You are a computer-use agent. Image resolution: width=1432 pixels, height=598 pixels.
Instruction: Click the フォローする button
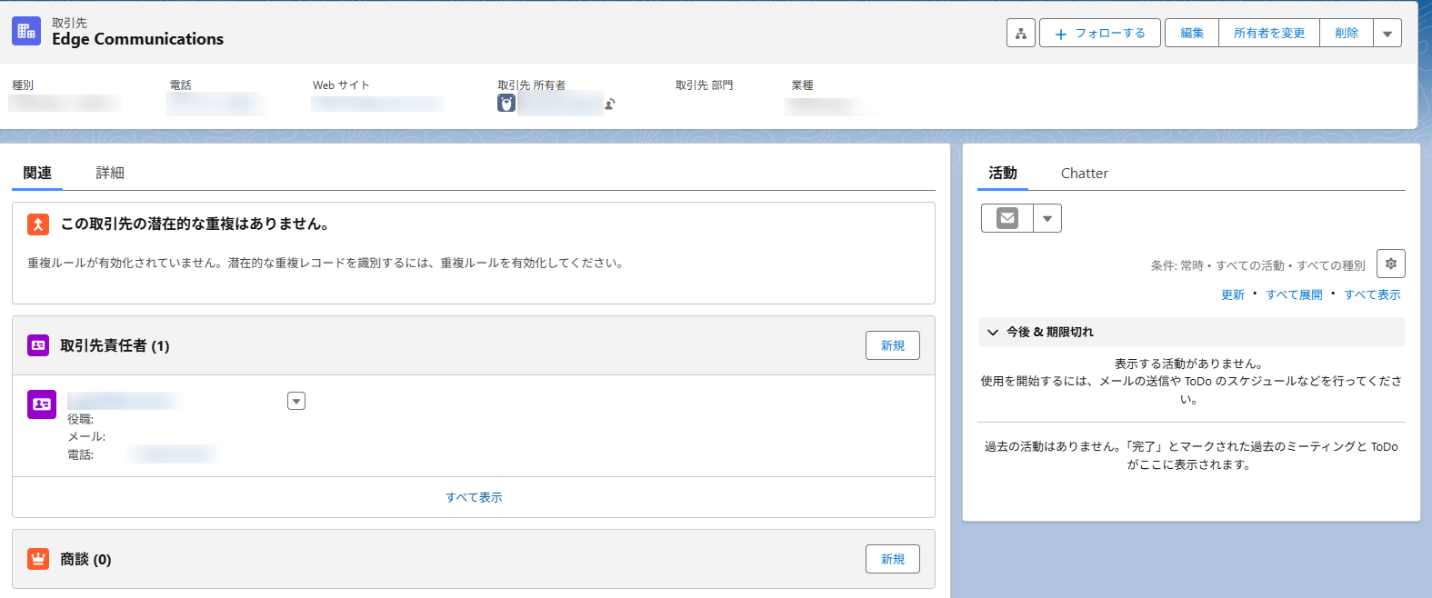pos(1099,32)
